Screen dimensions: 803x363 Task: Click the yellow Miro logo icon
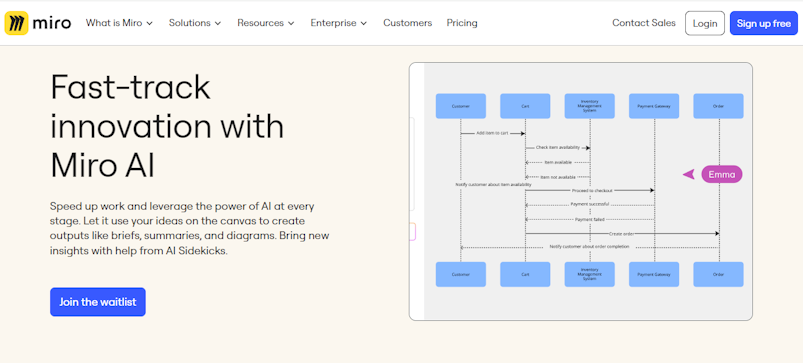[16, 23]
